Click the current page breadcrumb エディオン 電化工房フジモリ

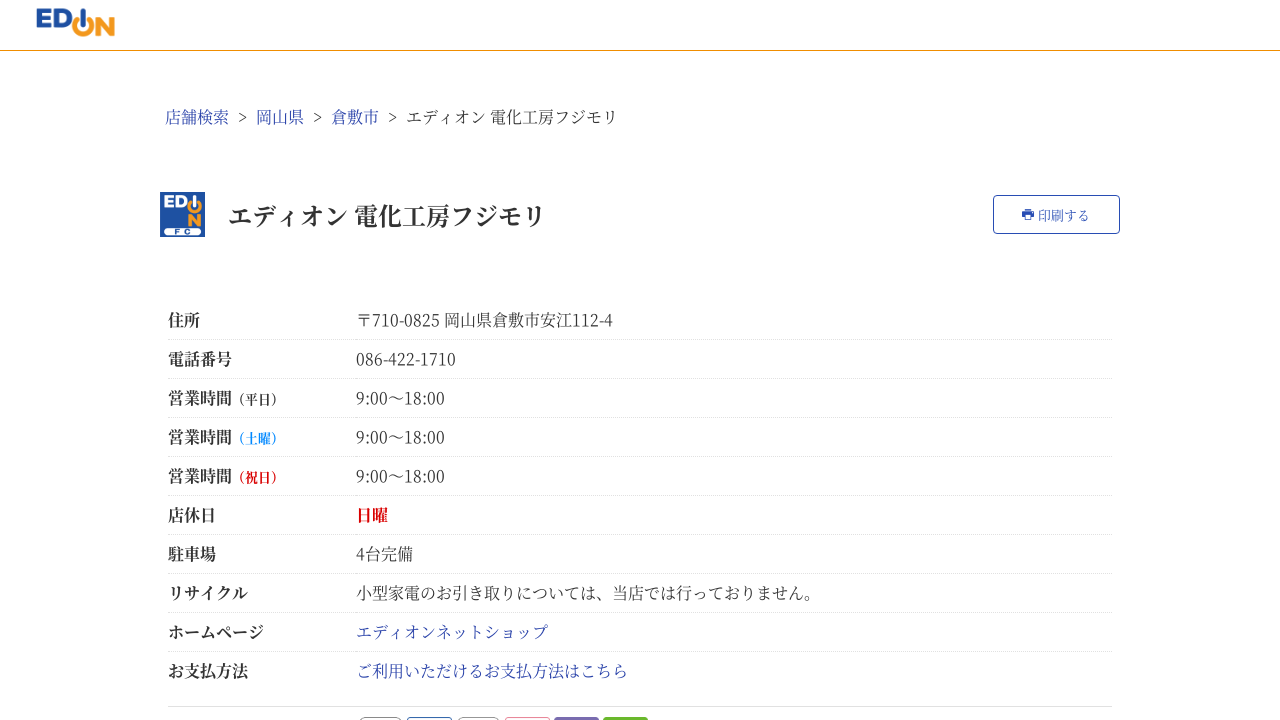[512, 117]
